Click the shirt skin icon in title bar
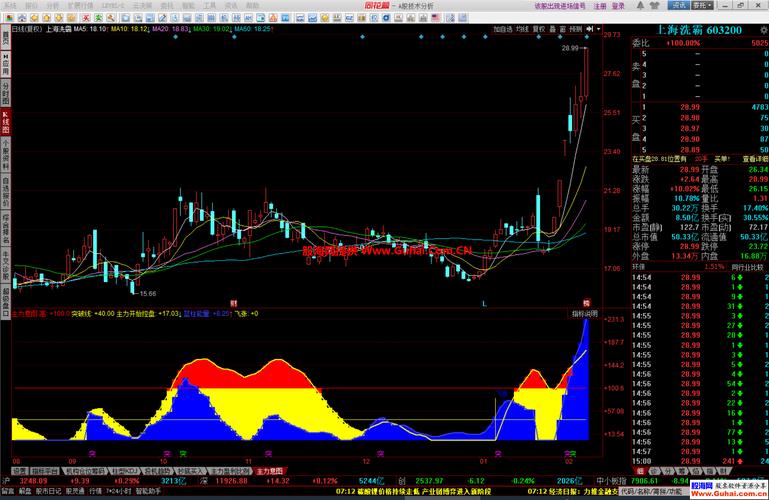Viewport: 769px width, 500px height. [654, 5]
